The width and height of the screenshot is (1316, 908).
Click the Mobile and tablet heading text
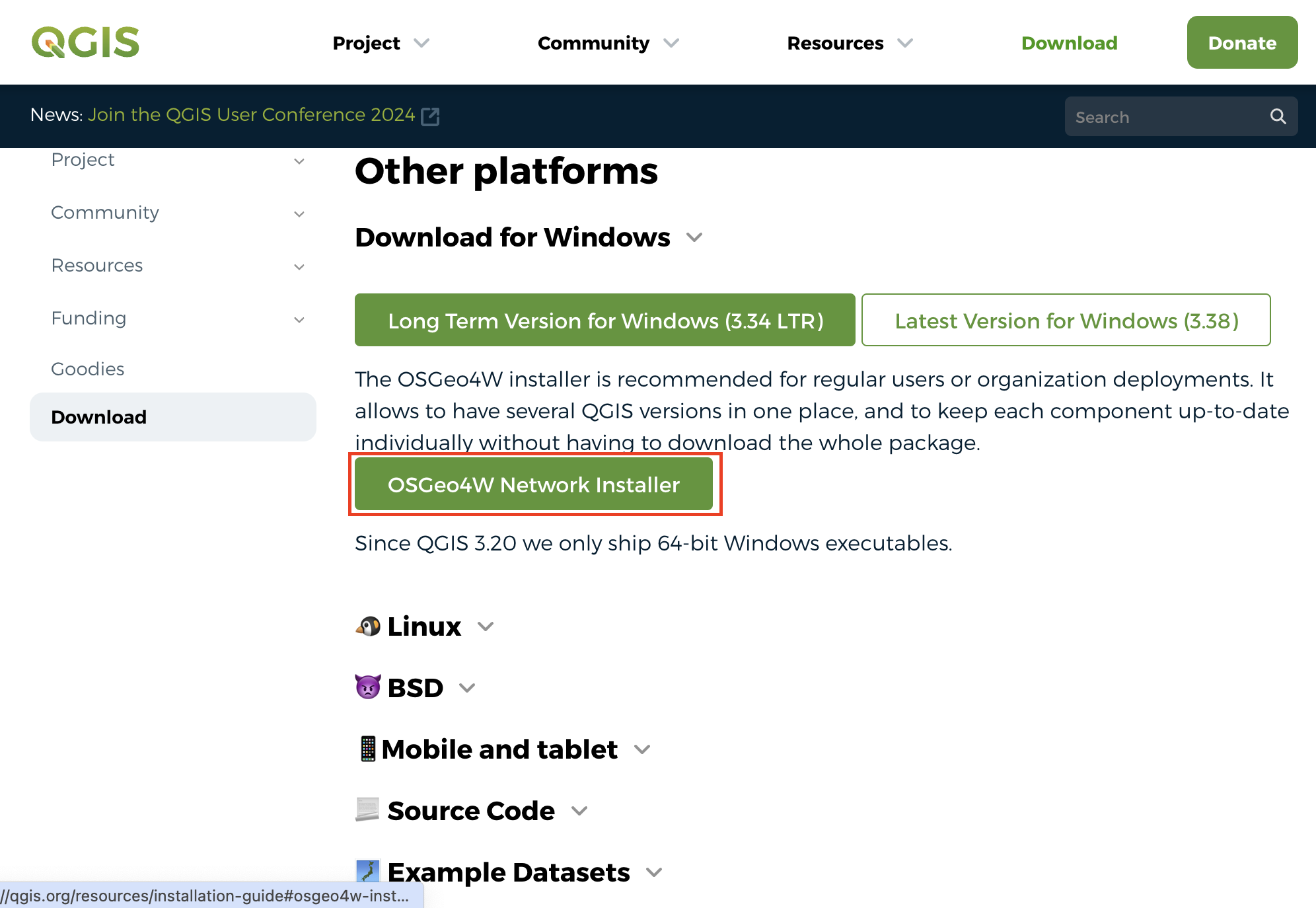[x=499, y=749]
